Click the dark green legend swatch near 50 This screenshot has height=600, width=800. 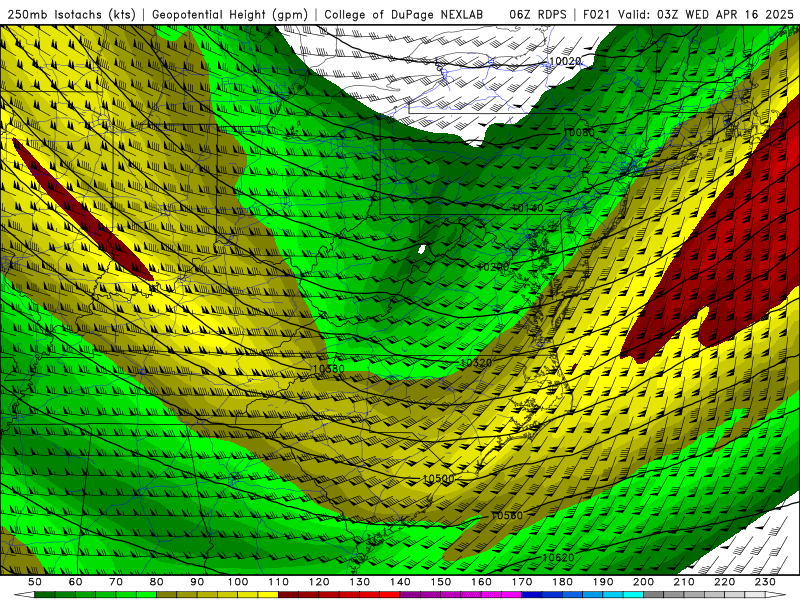point(45,595)
